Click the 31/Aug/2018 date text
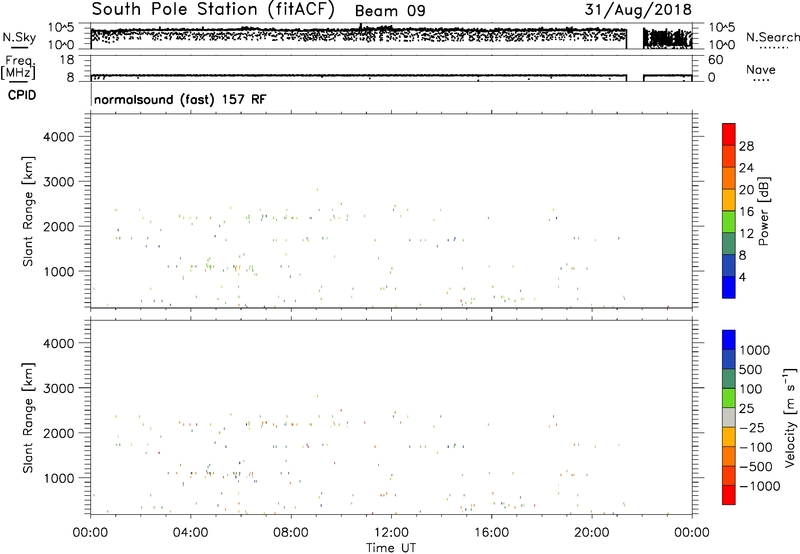800x554 pixels. [x=638, y=10]
